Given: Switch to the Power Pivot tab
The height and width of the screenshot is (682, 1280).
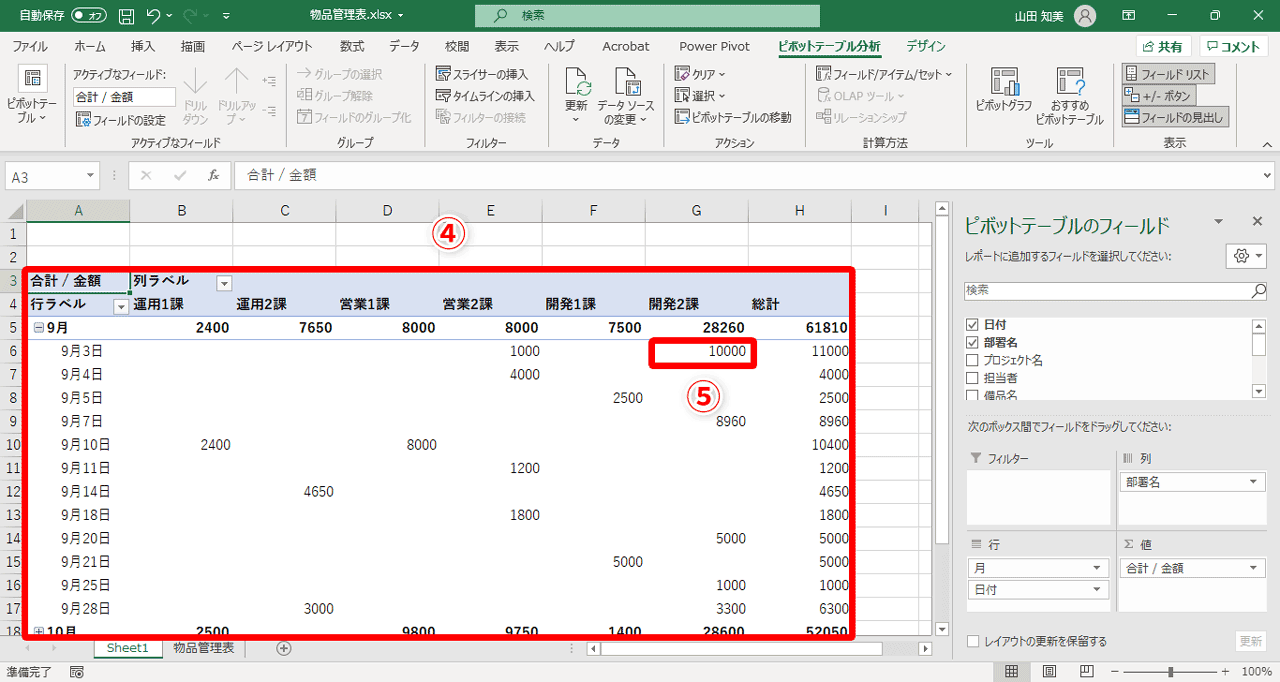Looking at the screenshot, I should pos(713,46).
